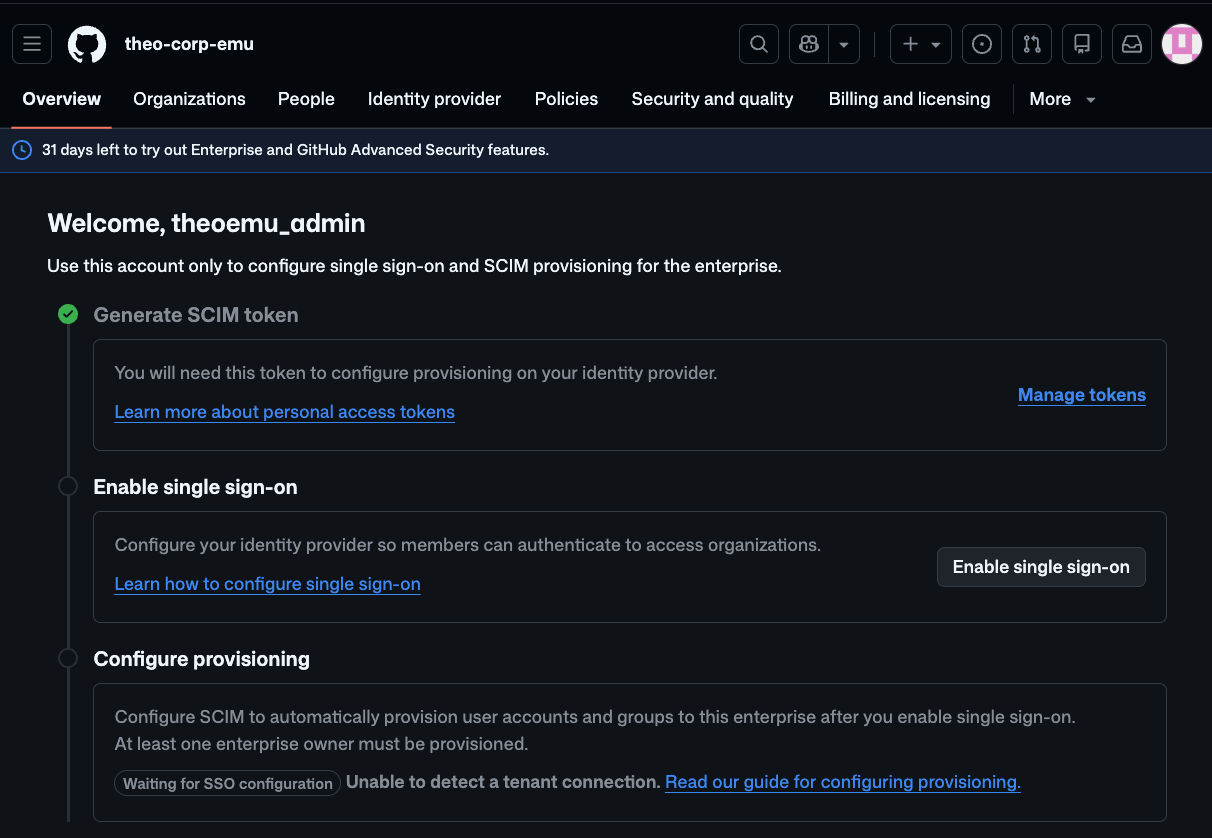Switch to the Organizations tab
The image size is (1212, 838).
click(x=189, y=99)
